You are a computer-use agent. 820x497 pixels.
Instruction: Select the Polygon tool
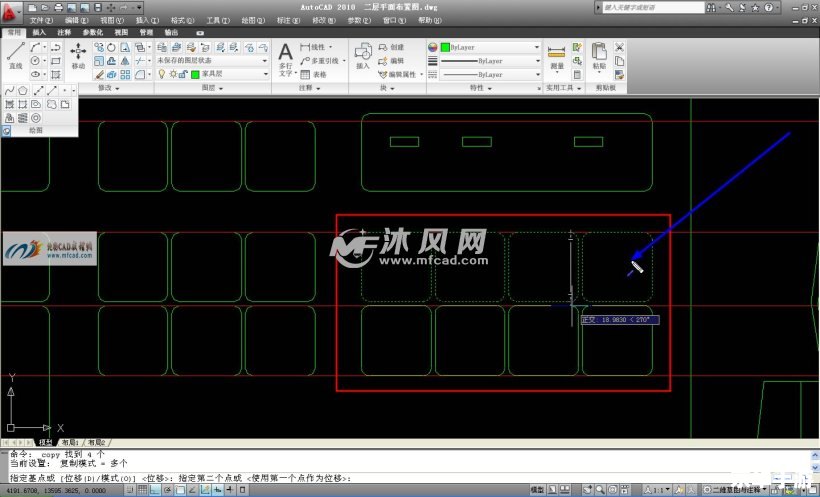[22, 91]
